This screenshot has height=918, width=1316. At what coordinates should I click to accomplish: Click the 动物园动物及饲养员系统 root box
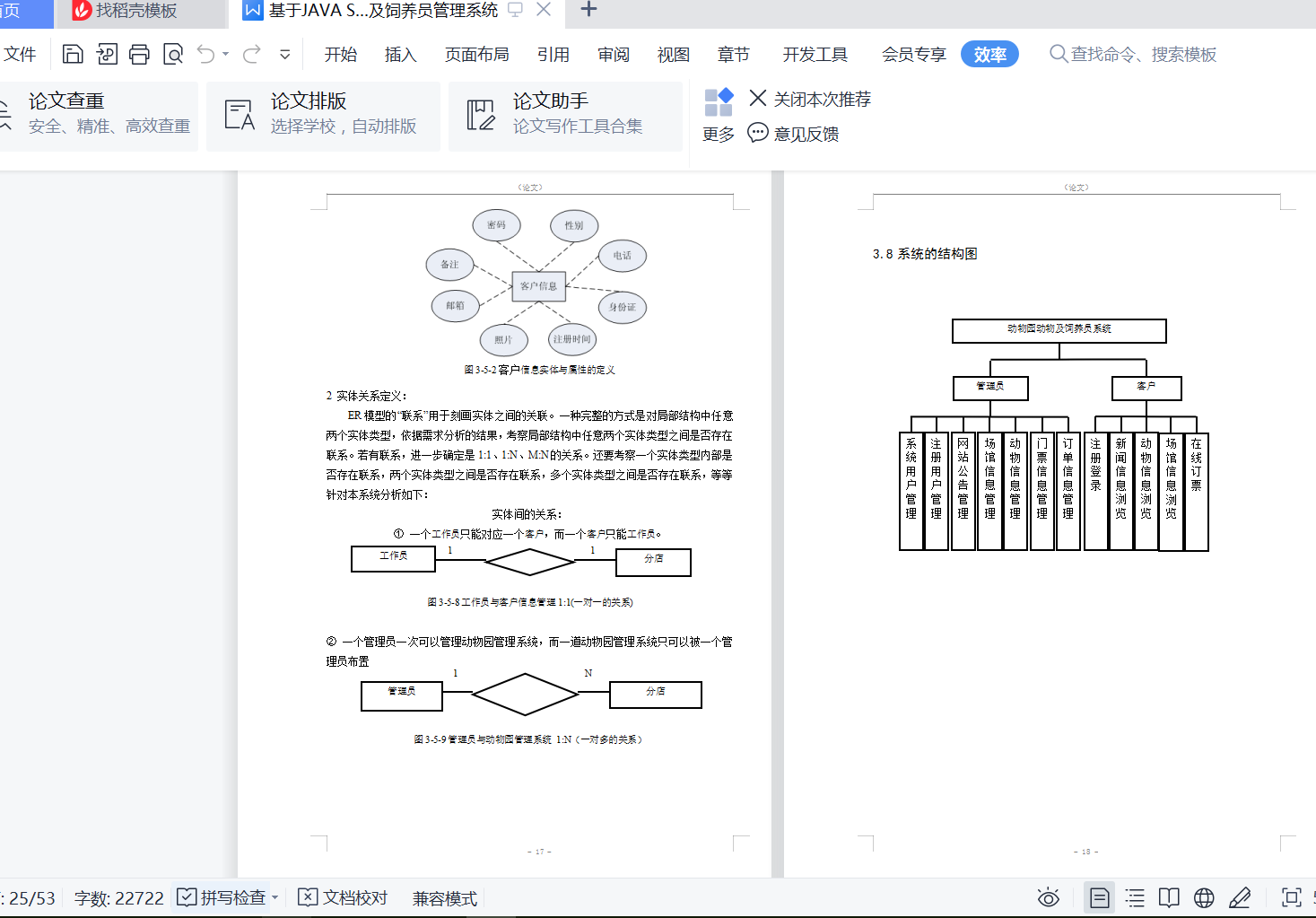coord(1059,330)
